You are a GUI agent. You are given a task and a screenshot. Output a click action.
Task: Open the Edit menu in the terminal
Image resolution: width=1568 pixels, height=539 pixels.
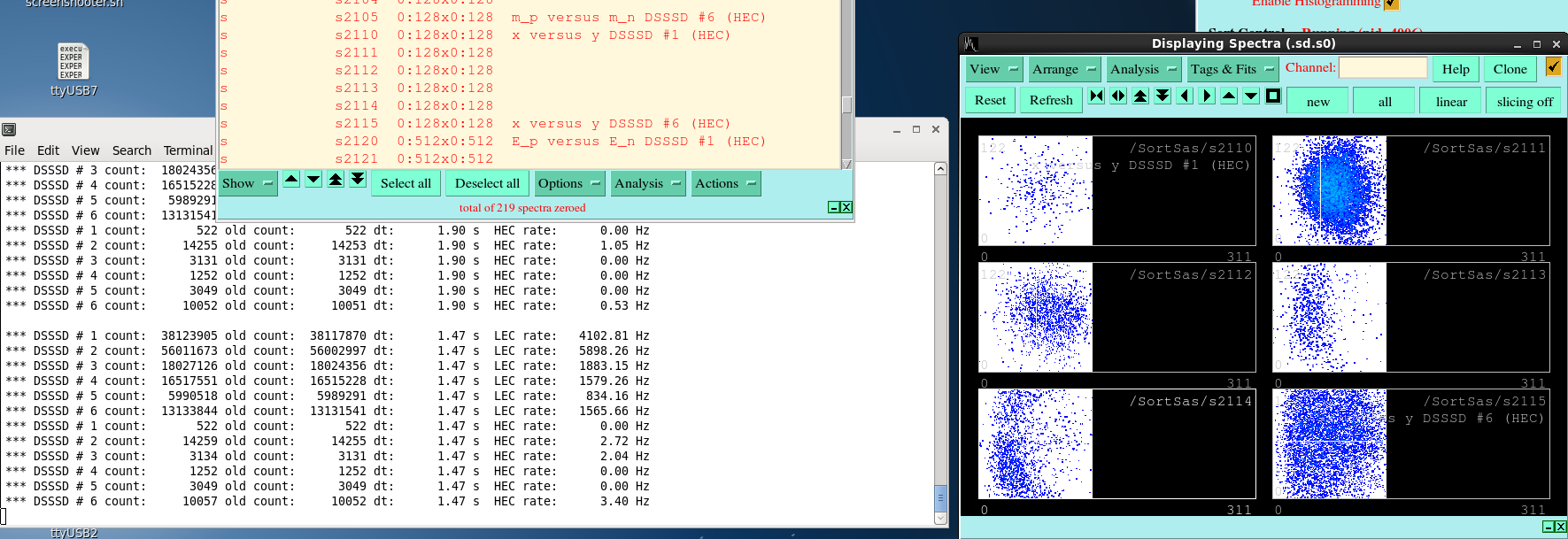(x=48, y=150)
